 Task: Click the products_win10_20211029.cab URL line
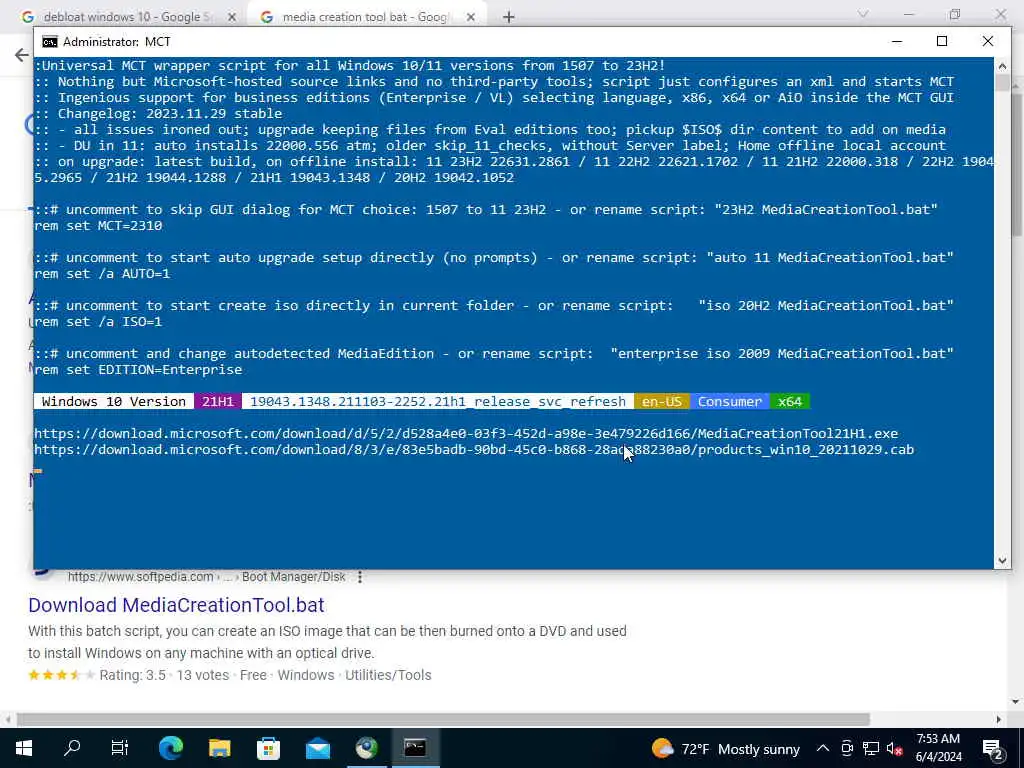tap(474, 450)
